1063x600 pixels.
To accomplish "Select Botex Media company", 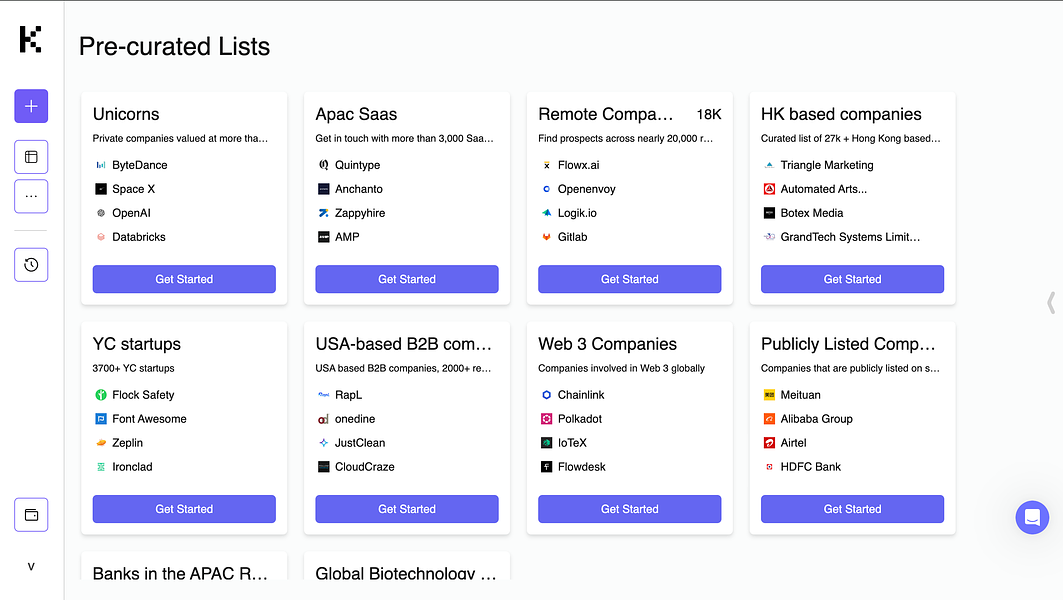I will coord(811,213).
